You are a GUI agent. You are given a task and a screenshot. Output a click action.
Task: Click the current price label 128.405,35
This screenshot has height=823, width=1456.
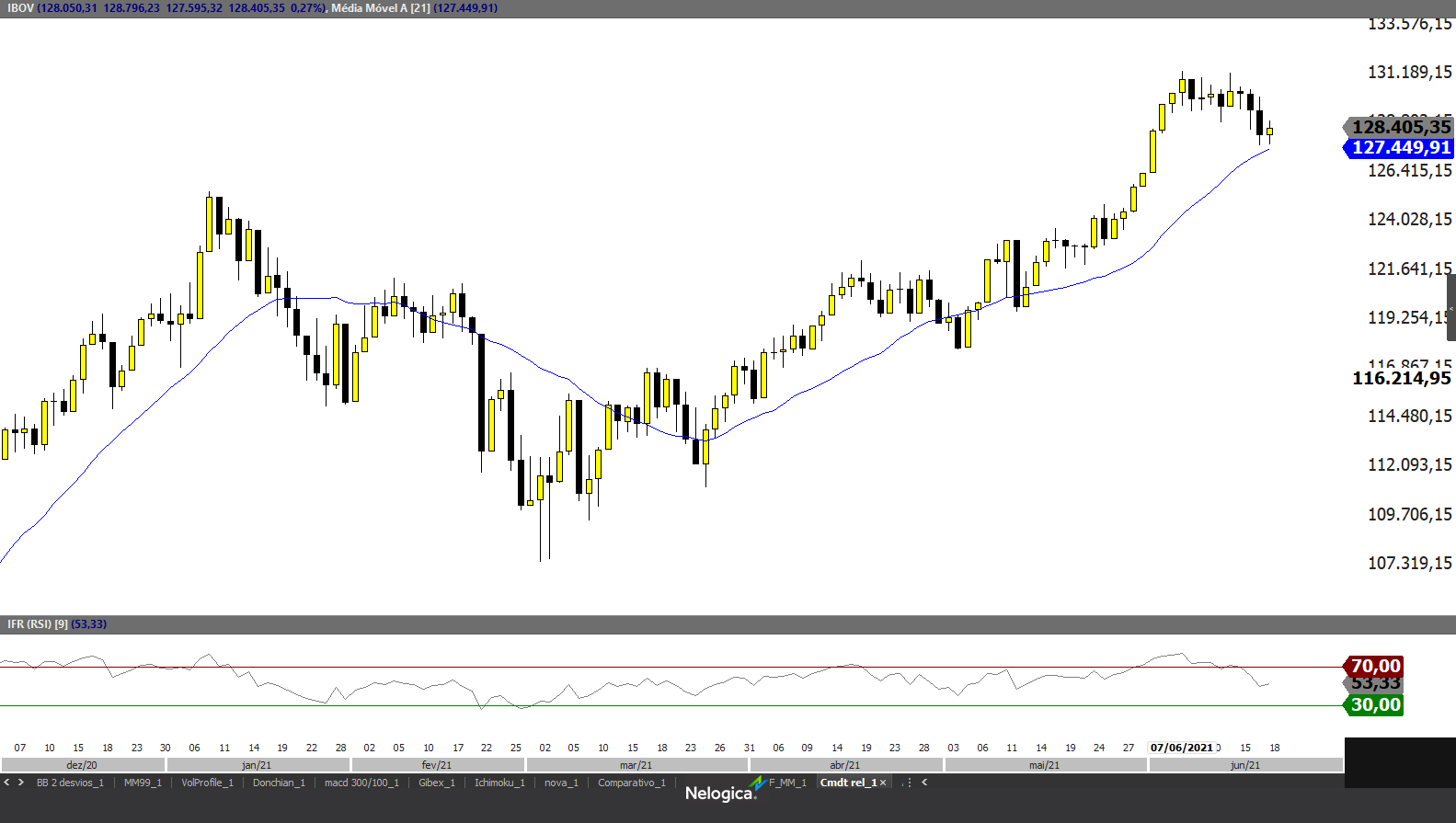tap(1400, 127)
